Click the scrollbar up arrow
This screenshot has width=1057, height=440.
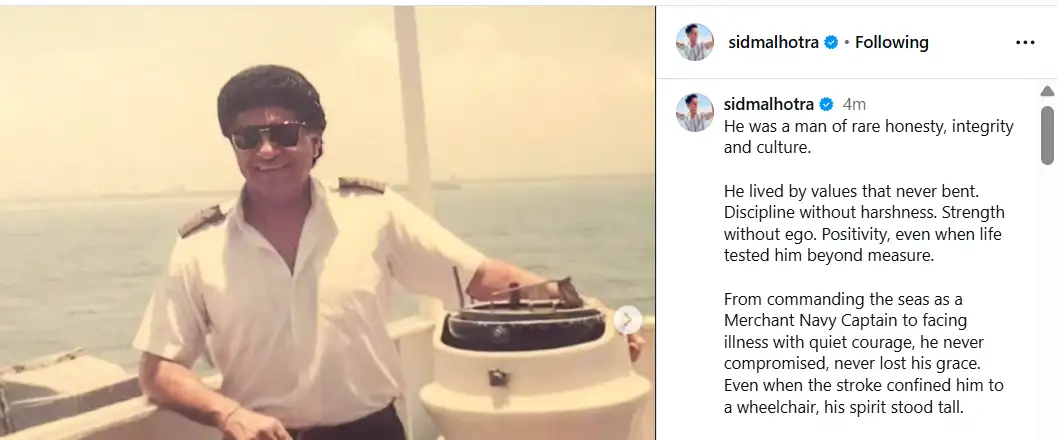coord(1047,91)
